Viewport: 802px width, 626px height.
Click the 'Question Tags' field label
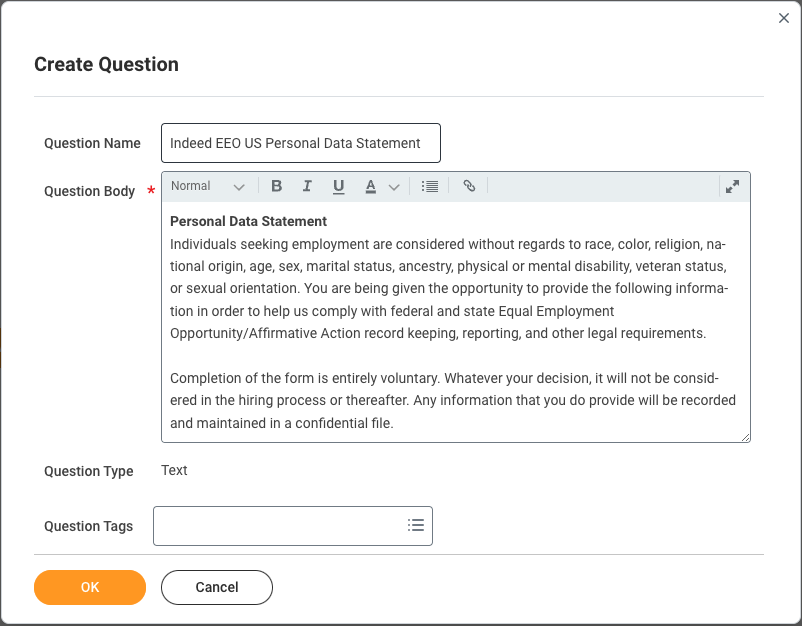88,526
